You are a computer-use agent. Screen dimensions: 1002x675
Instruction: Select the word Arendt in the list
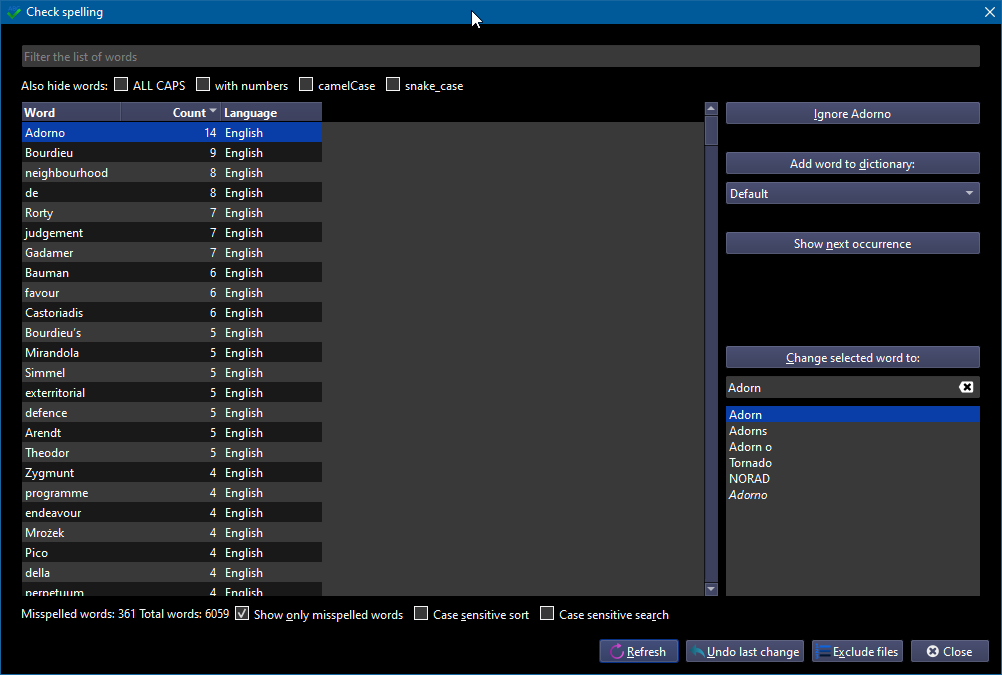point(172,433)
